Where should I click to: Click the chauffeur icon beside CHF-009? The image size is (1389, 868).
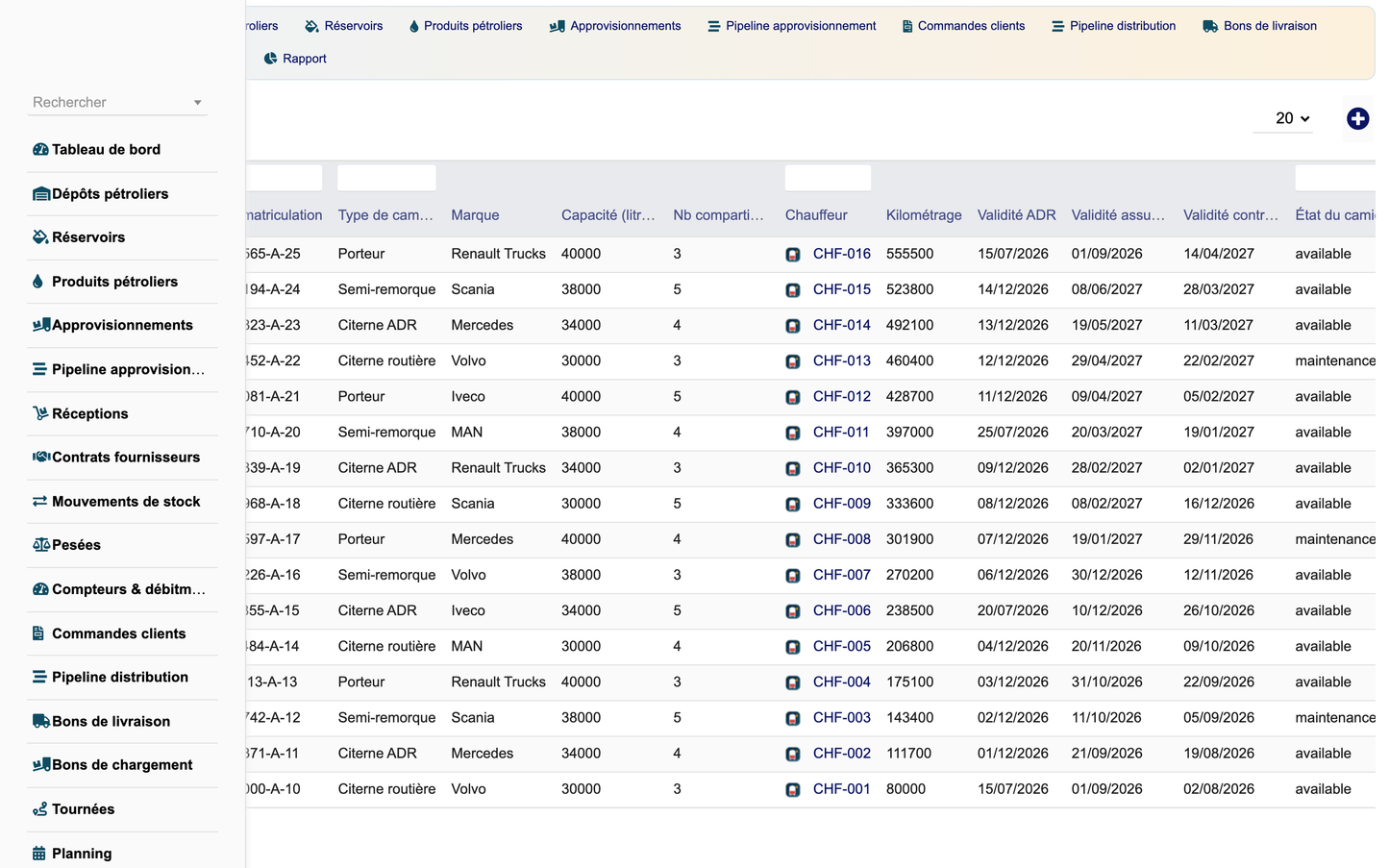click(793, 505)
